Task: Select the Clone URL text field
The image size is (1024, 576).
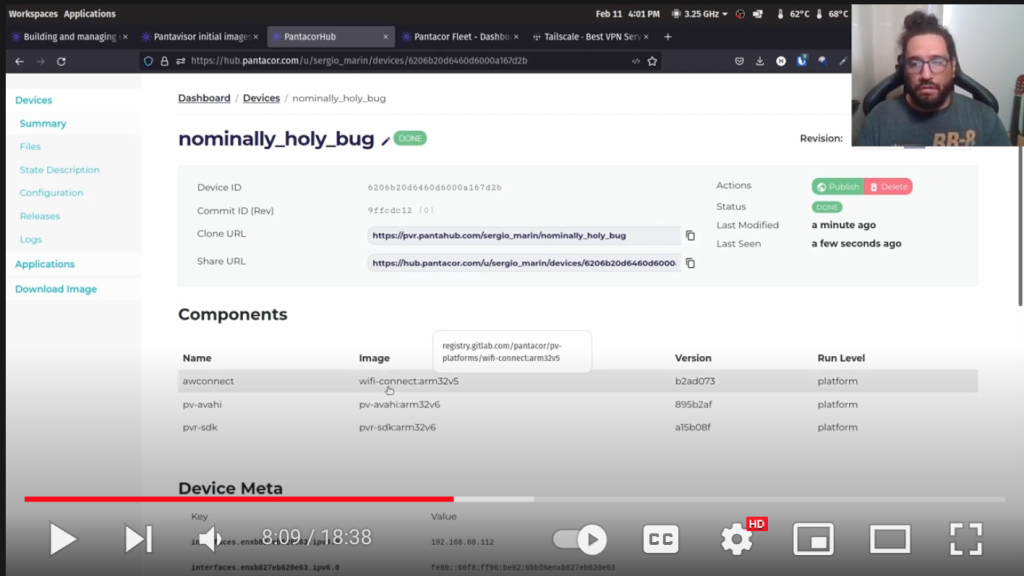Action: tap(524, 236)
